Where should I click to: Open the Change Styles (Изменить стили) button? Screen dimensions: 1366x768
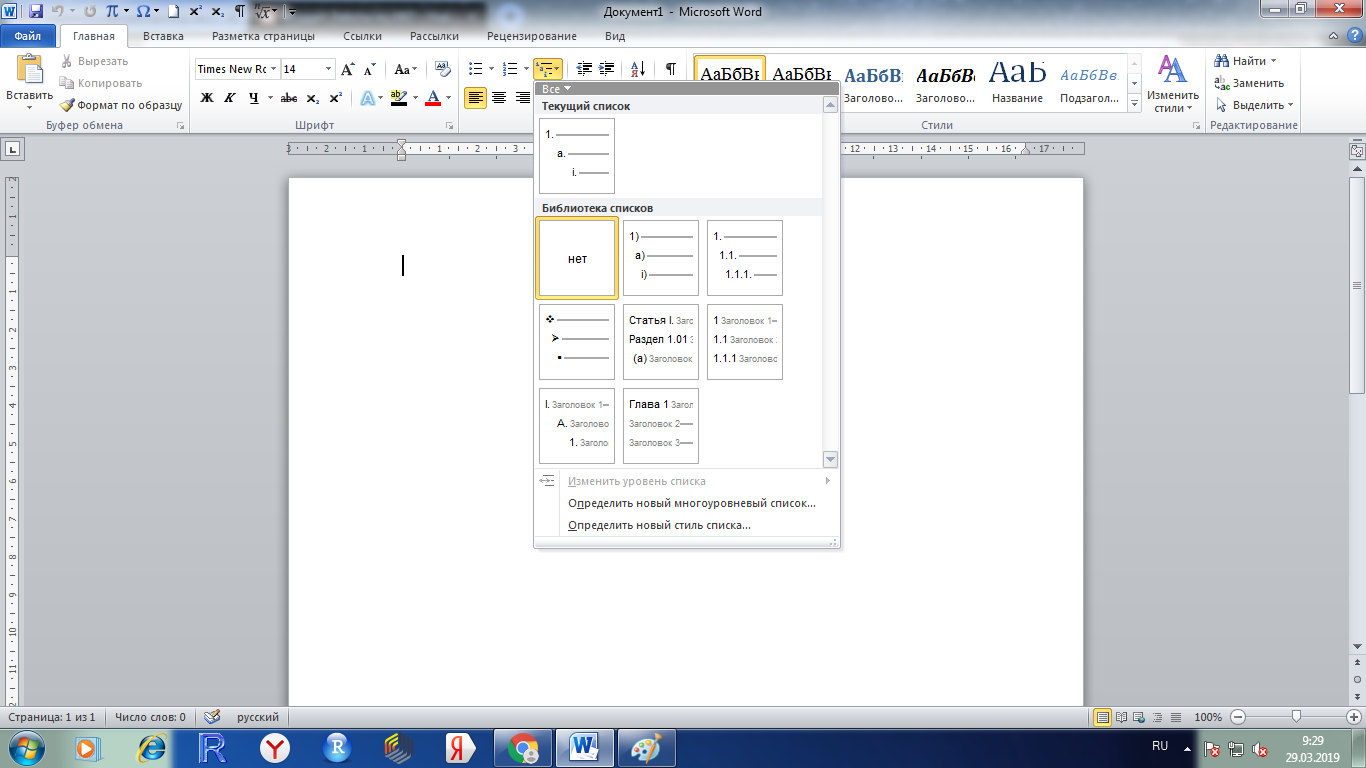1172,84
